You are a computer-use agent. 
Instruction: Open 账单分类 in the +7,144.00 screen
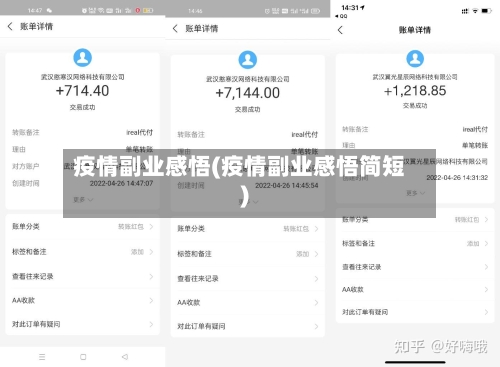(248, 229)
